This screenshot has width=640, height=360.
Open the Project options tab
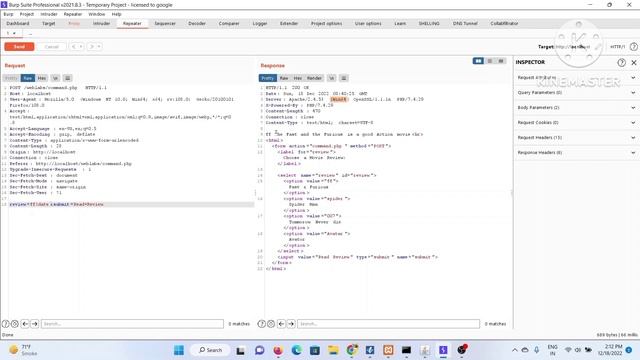point(327,24)
